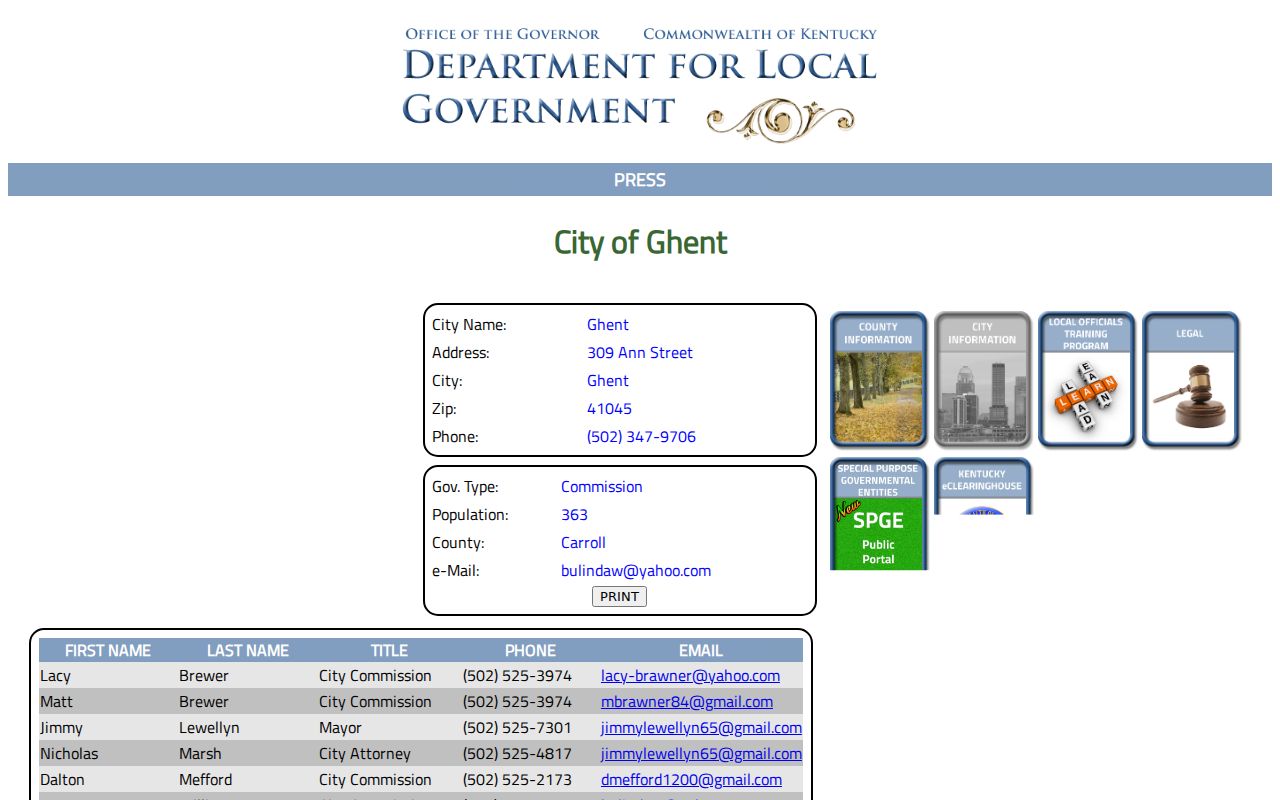This screenshot has height=800, width=1280.
Task: Click city phone (502) 347-9706
Action: (641, 437)
